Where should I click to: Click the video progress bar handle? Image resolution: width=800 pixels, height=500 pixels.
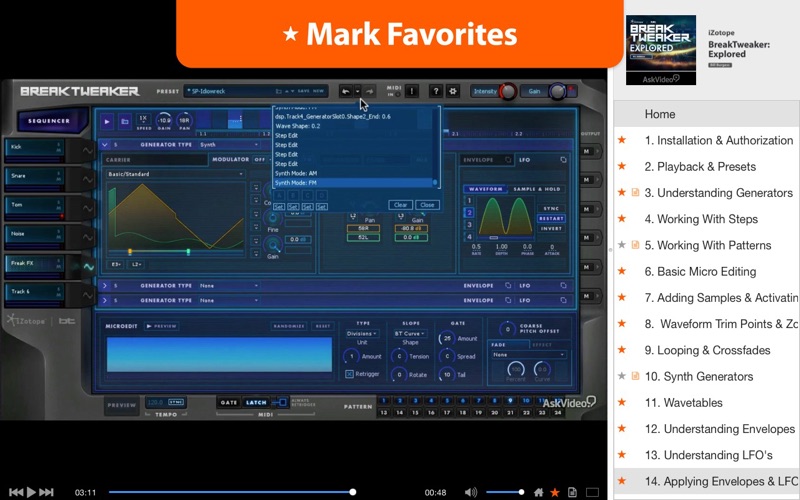click(x=353, y=492)
